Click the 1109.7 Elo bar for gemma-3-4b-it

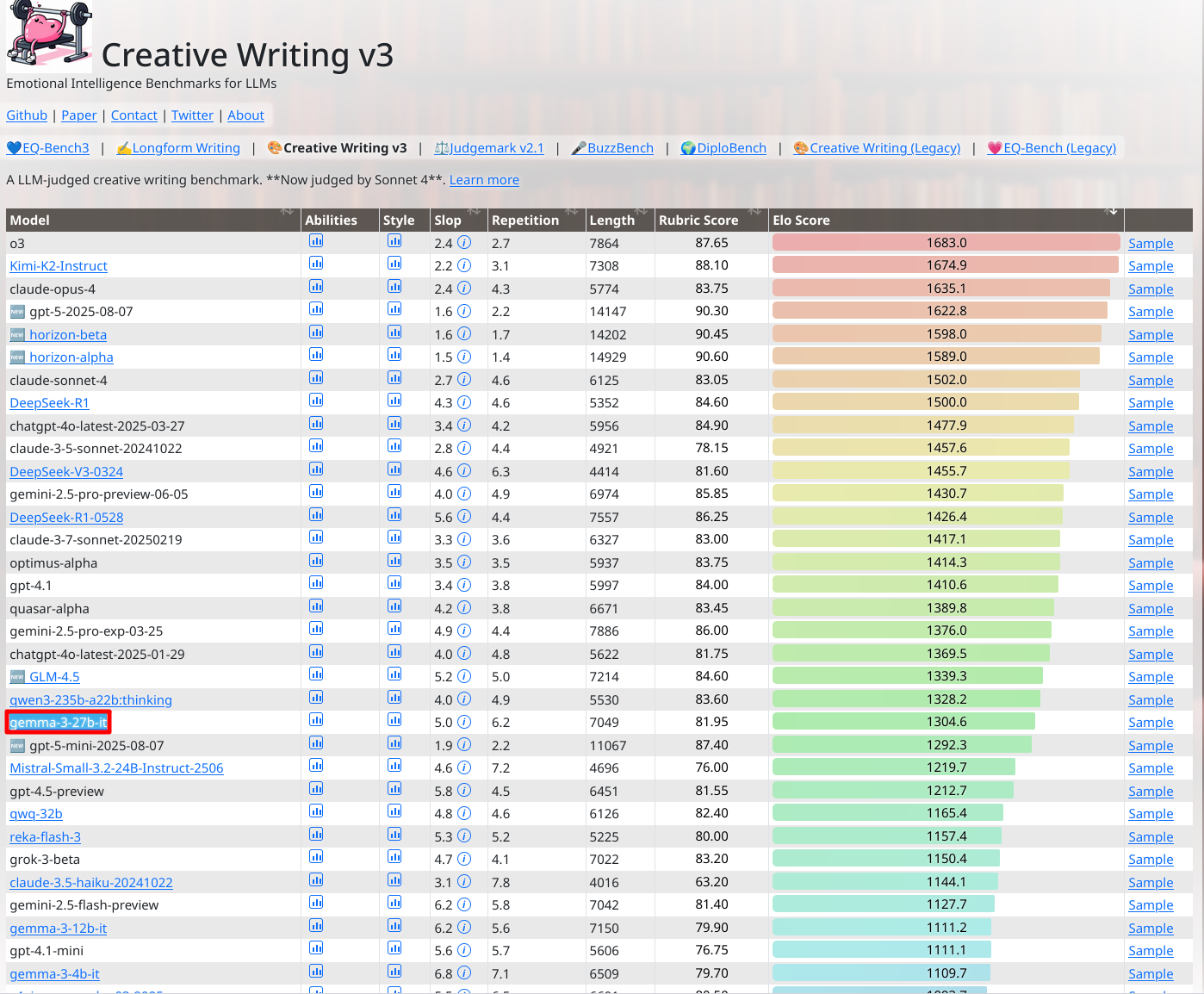pos(881,973)
